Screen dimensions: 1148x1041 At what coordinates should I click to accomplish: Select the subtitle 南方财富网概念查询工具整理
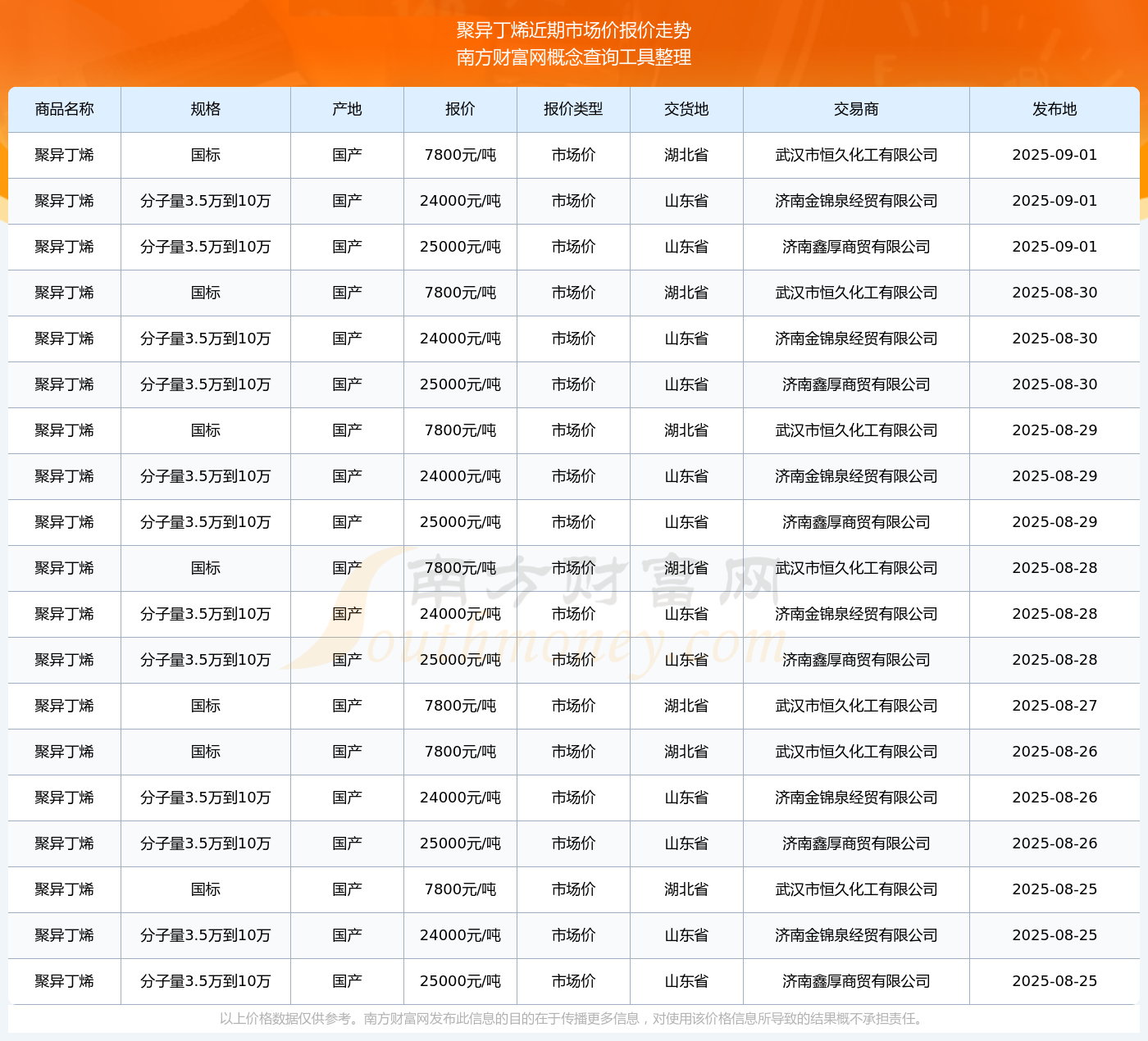(574, 57)
